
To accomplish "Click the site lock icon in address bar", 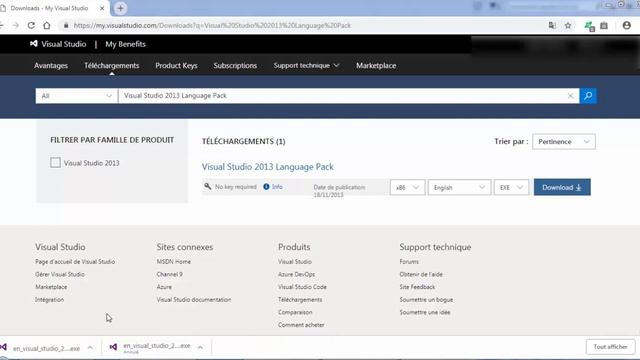I will point(66,25).
